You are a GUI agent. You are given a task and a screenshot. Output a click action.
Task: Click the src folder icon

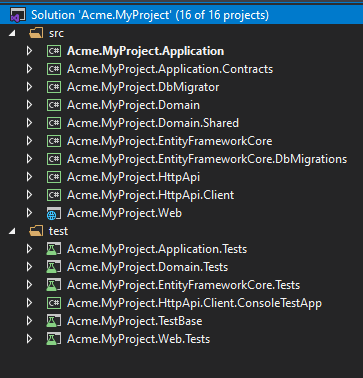pyautogui.click(x=36, y=33)
